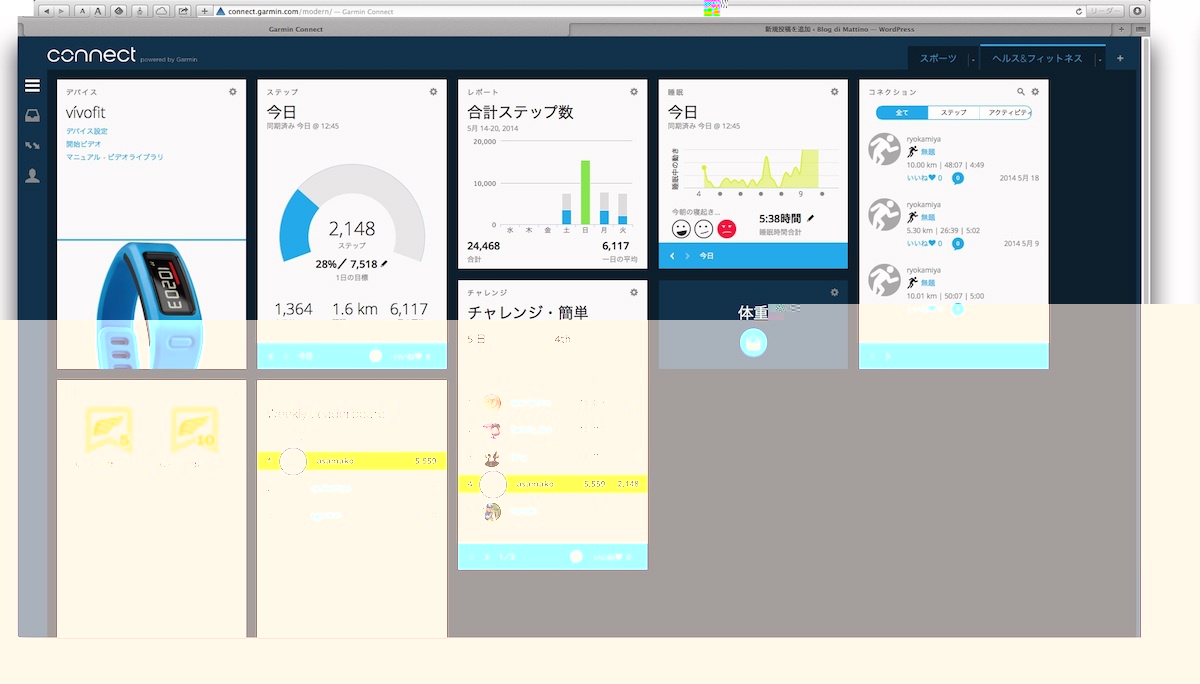Open the dropdown arrow beside ヘルス&フィットネス tab
Viewport: 1200px width, 684px height.
click(1100, 60)
